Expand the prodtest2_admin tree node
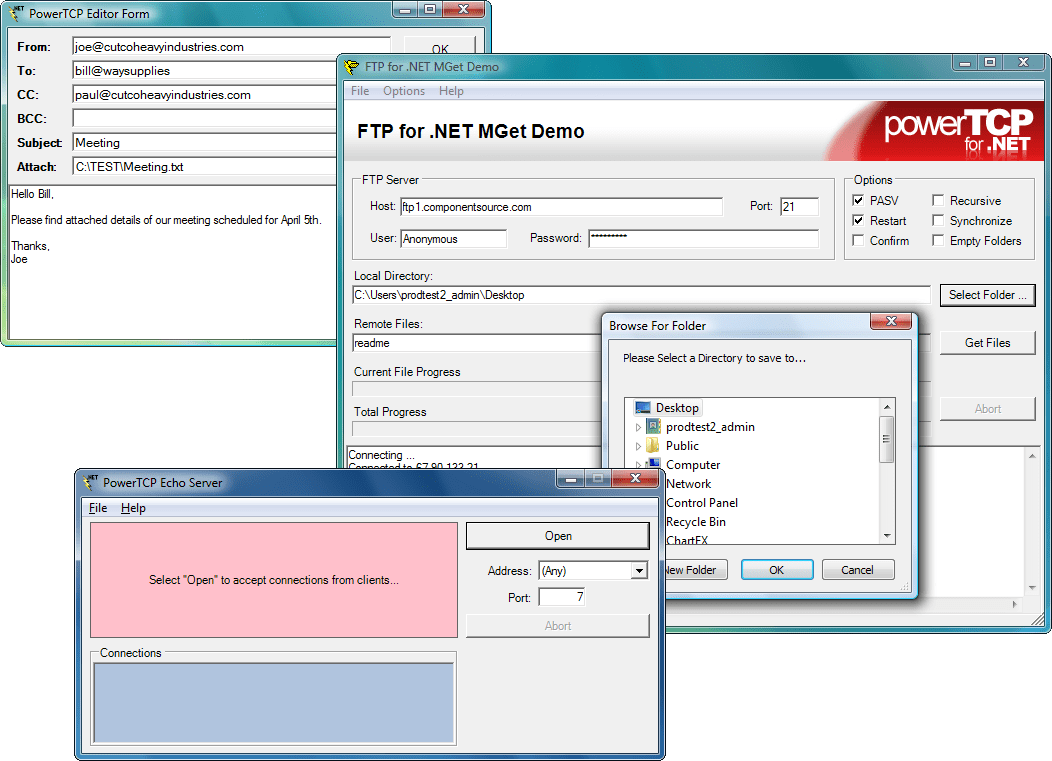 pyautogui.click(x=638, y=427)
